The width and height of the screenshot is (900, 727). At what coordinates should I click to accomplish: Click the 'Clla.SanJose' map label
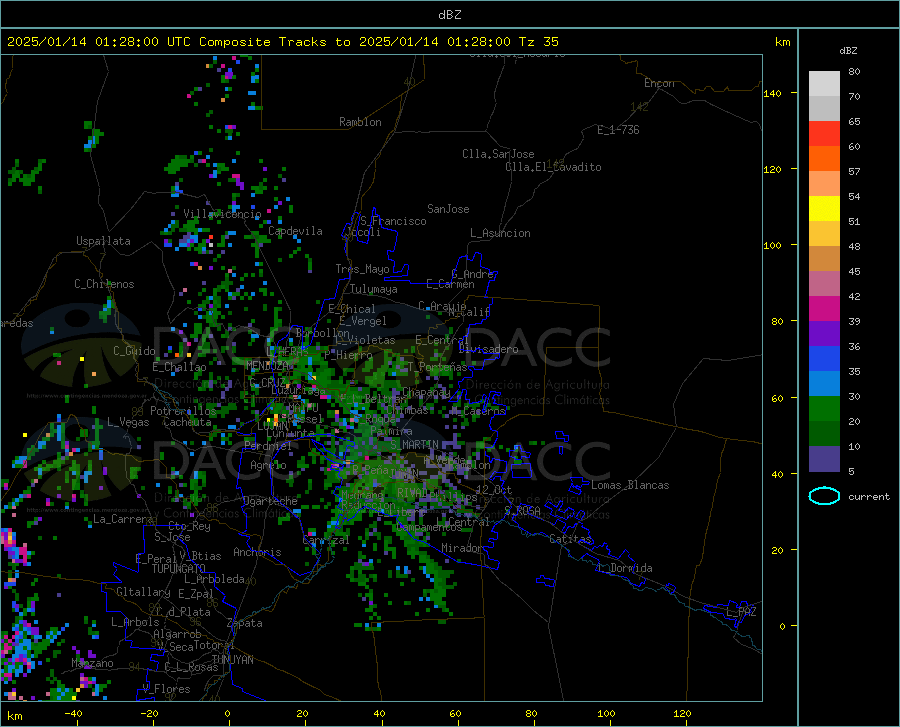(498, 154)
